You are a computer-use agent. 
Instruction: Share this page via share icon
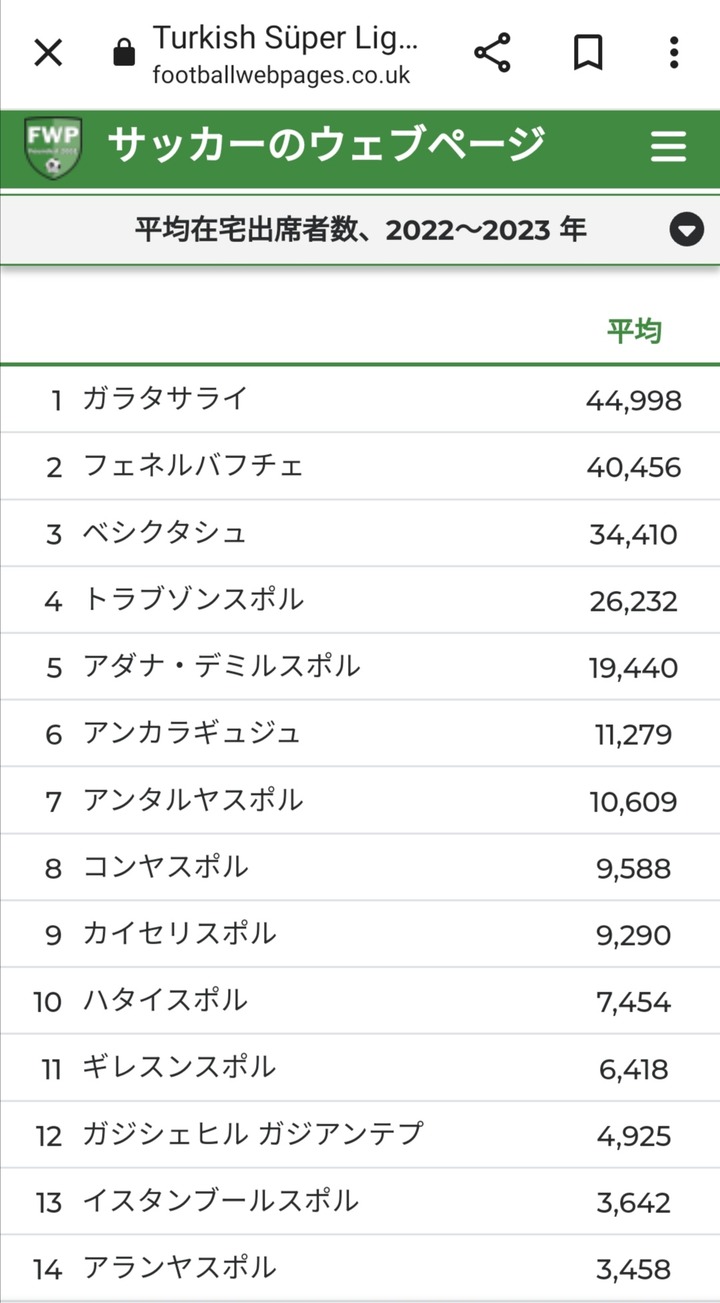492,53
